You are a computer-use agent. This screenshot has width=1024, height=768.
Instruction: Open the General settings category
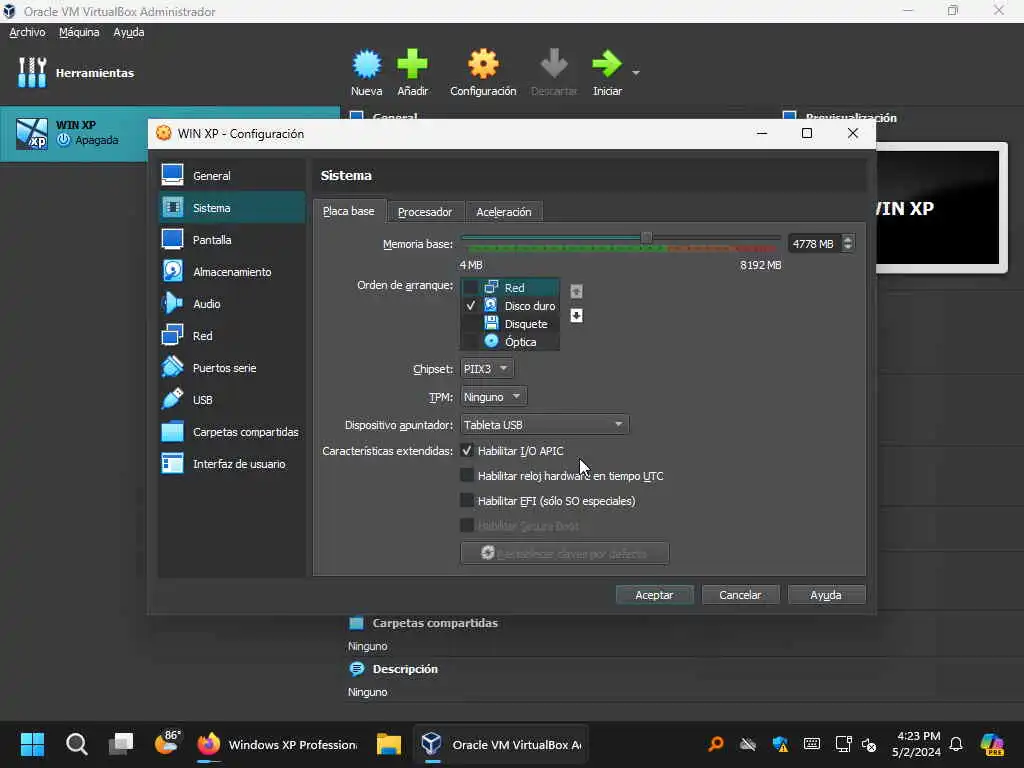tap(232, 176)
